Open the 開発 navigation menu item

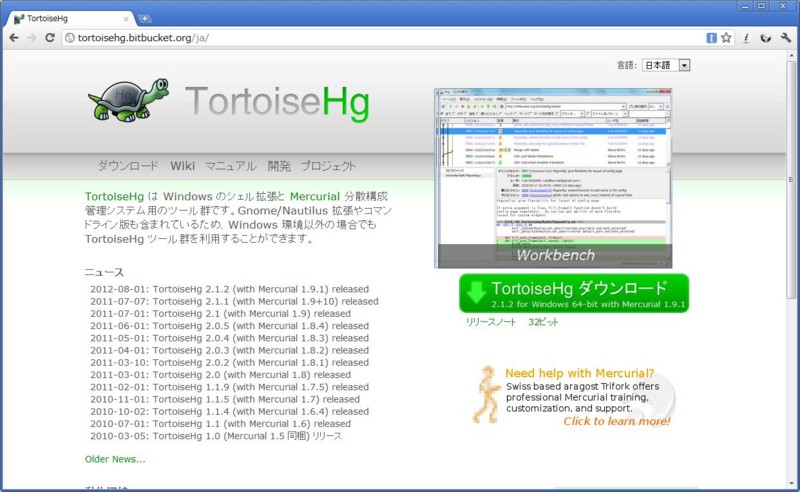[x=279, y=166]
